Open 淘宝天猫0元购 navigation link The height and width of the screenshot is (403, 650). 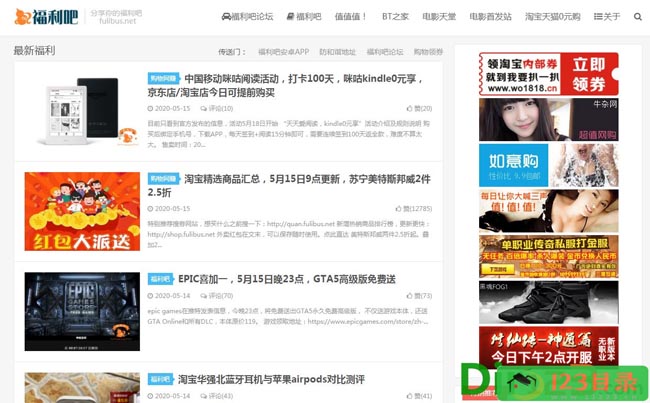point(553,17)
